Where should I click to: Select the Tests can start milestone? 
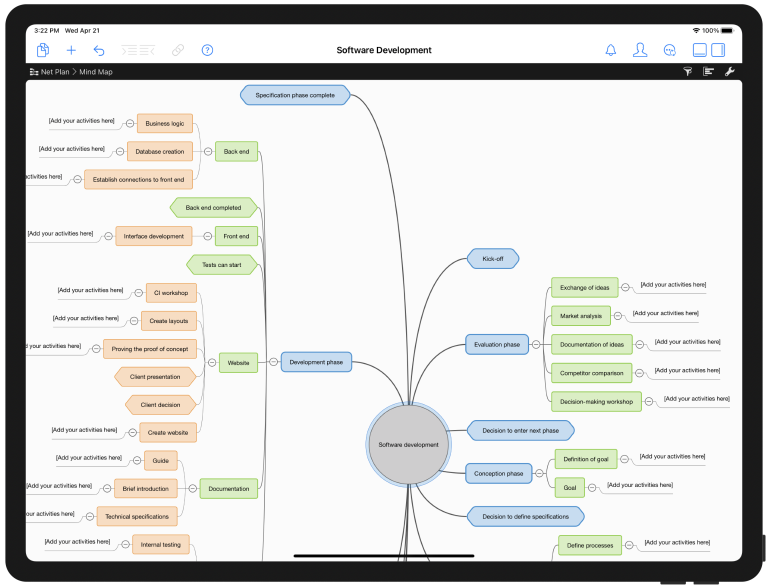coord(222,265)
